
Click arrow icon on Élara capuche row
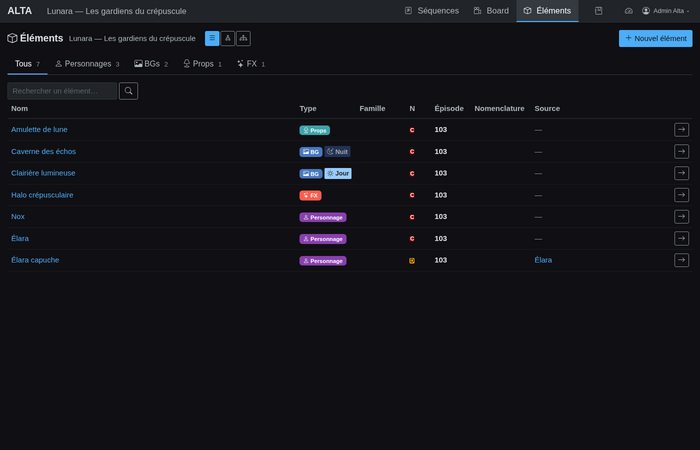click(681, 260)
